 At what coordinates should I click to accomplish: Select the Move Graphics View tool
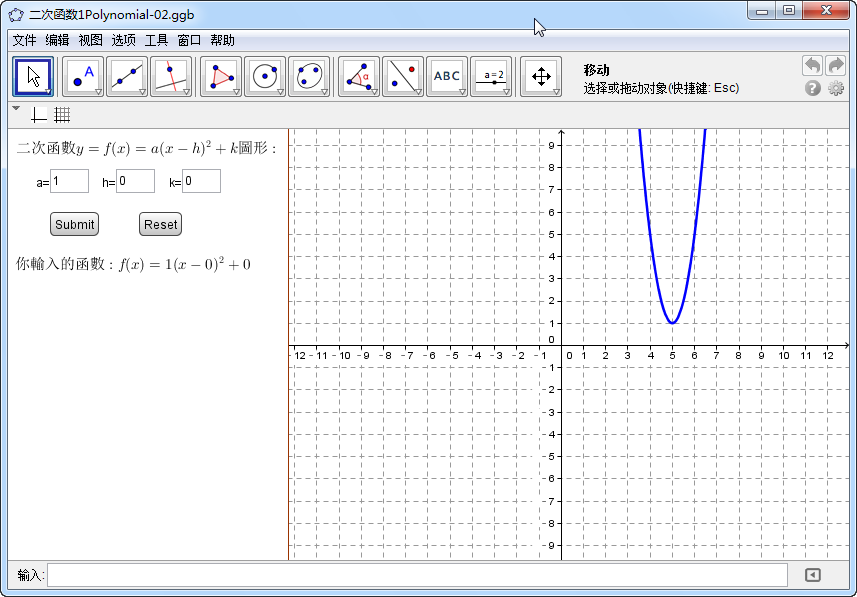click(x=541, y=77)
